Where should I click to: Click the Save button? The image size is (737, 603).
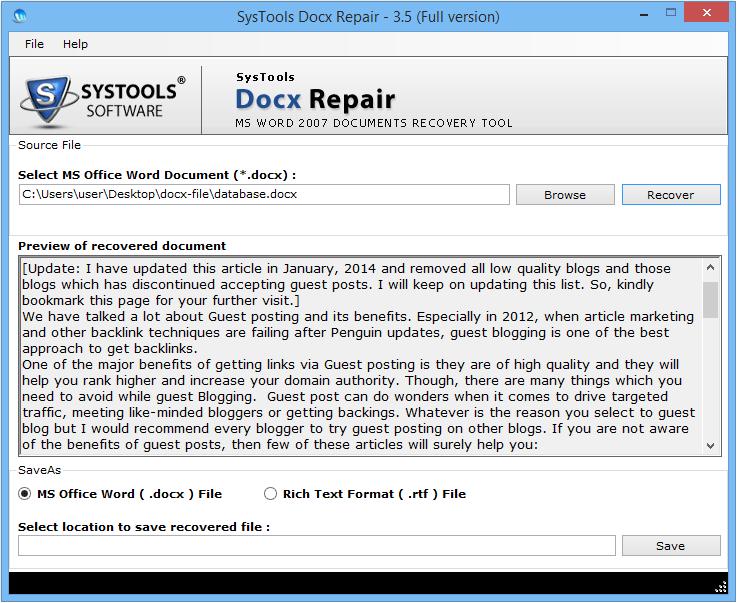point(671,546)
